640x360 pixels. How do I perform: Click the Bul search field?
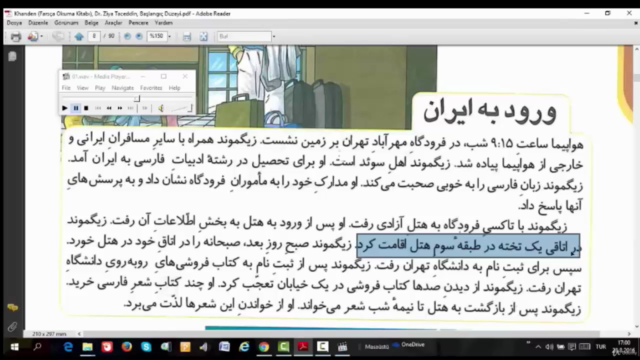click(x=244, y=36)
